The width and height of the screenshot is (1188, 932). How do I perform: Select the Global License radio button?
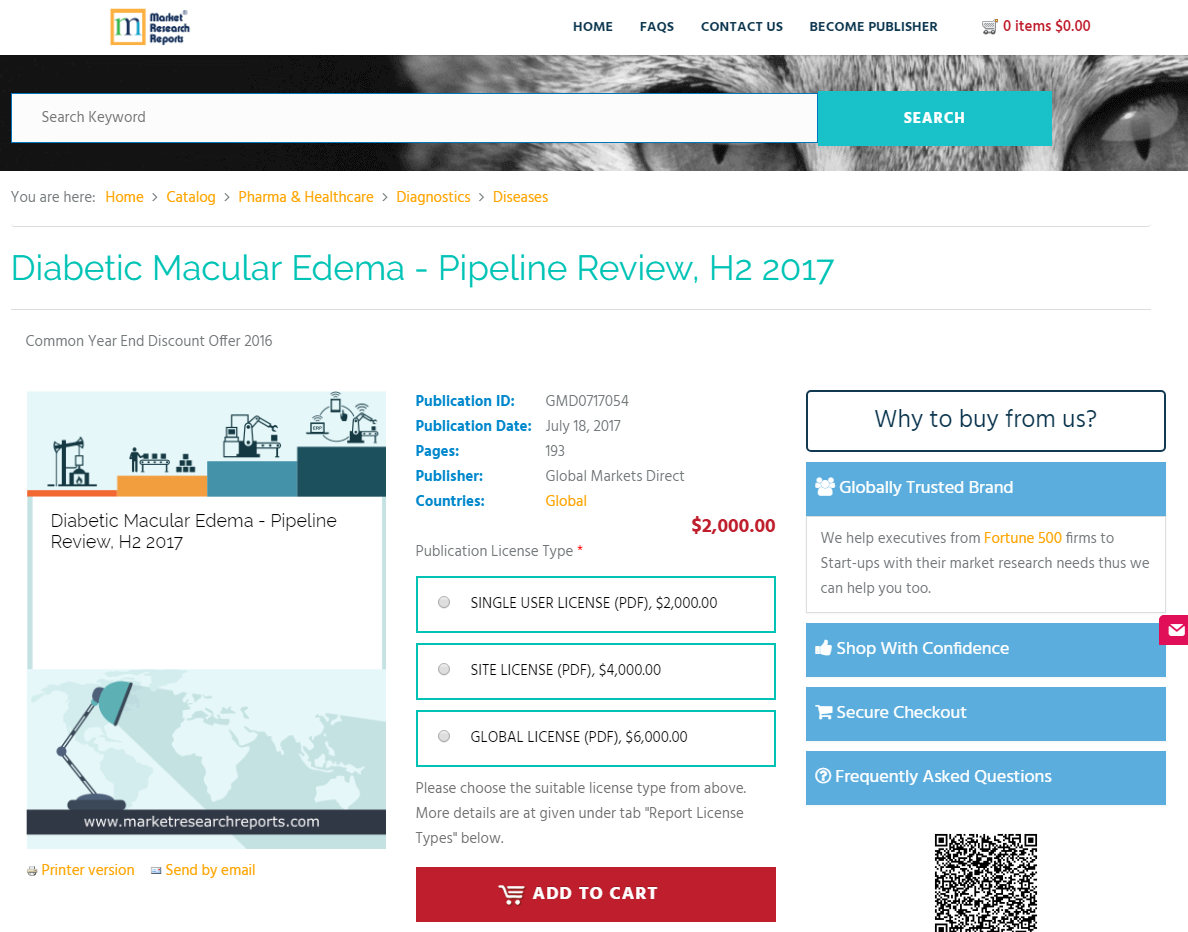[443, 735]
